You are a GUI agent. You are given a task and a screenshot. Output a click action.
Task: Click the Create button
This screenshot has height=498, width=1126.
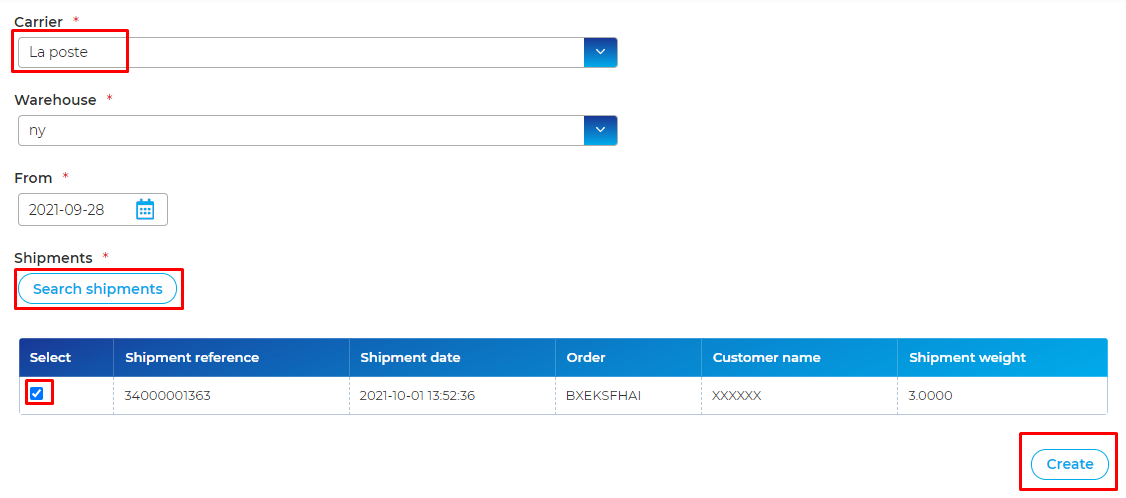pos(1069,464)
